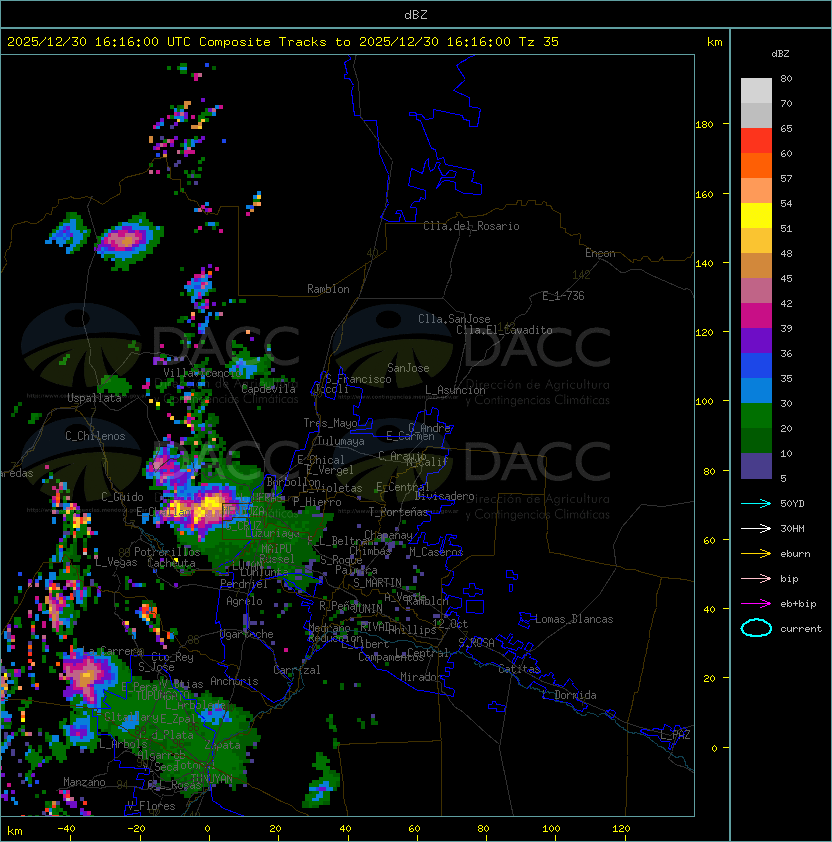The height and width of the screenshot is (842, 832).
Task: Click the cyan 50YD arrow in legend
Action: (x=756, y=504)
